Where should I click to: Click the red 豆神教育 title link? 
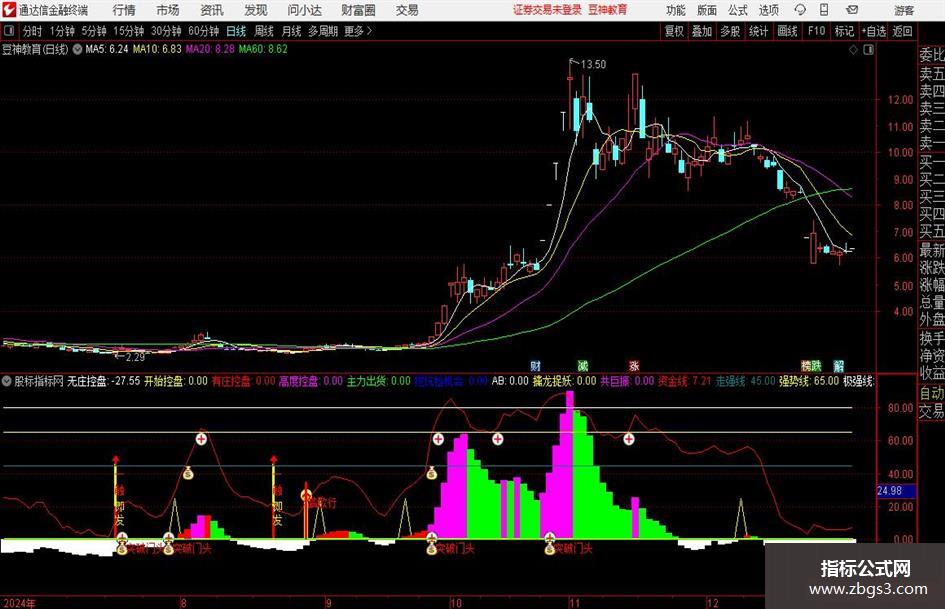tap(608, 10)
